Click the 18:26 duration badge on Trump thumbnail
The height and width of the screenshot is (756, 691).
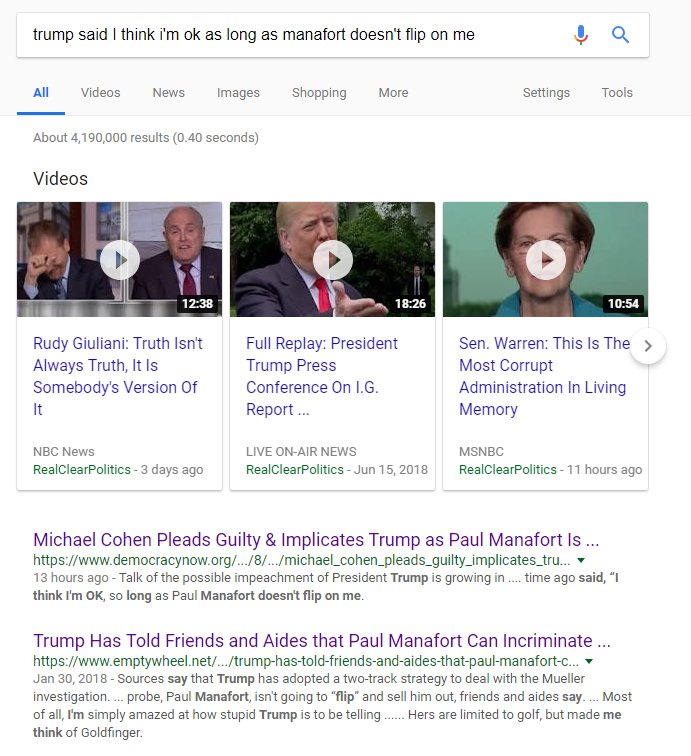[410, 303]
